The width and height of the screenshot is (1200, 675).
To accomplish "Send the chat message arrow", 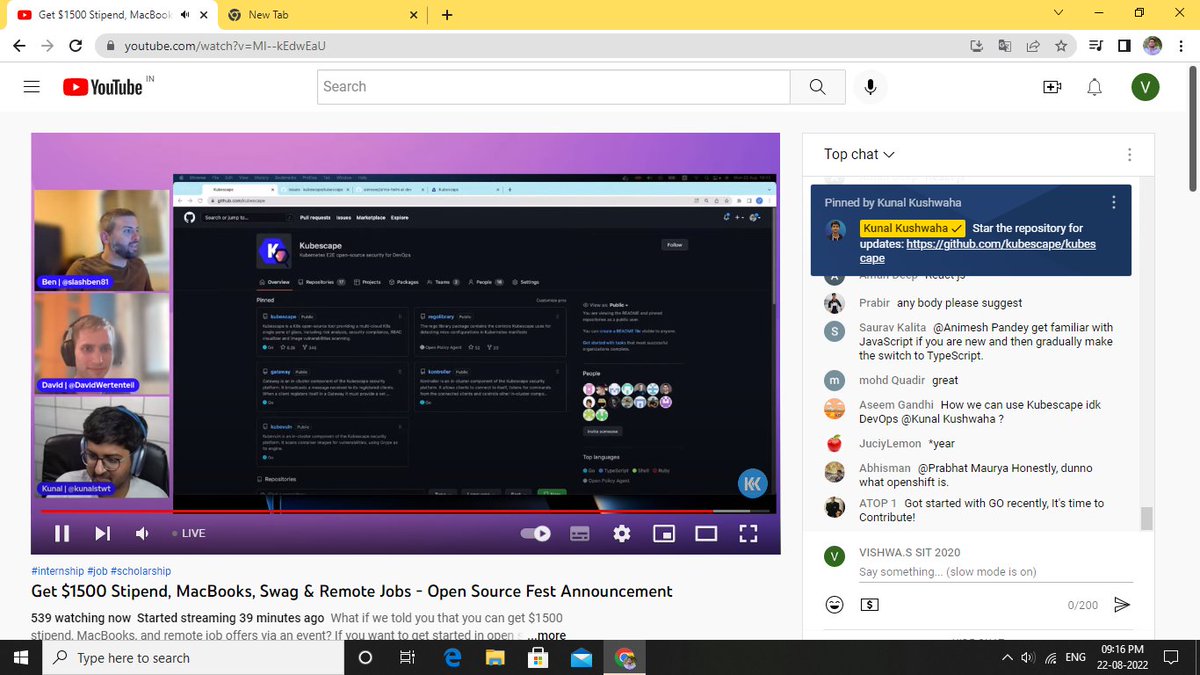I will pyautogui.click(x=1122, y=605).
